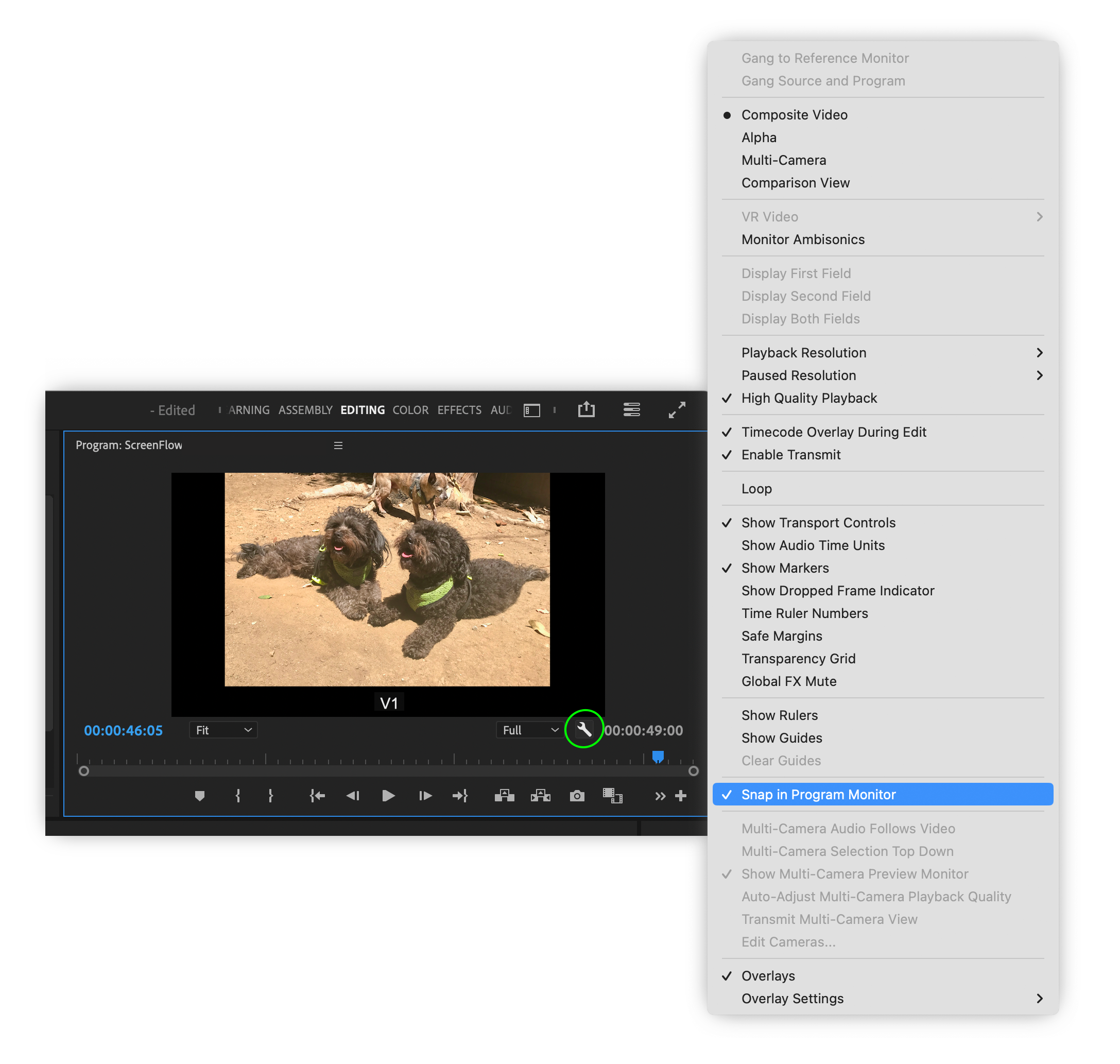Viewport: 1120px width, 1064px height.
Task: Maximize frame with full screen arrows icon
Action: pyautogui.click(x=677, y=410)
